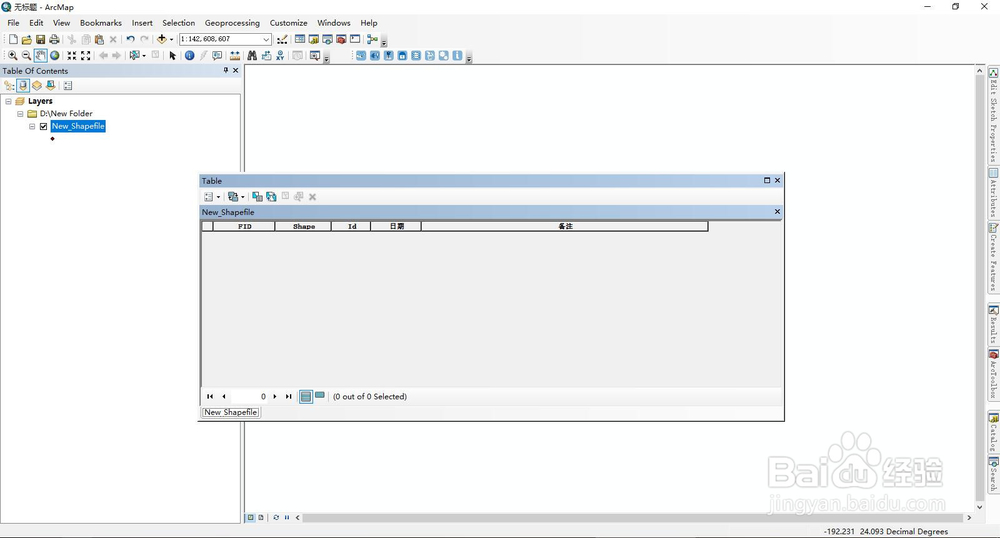Switch to List By Visibility view
The width and height of the screenshot is (1000, 538).
[37, 85]
